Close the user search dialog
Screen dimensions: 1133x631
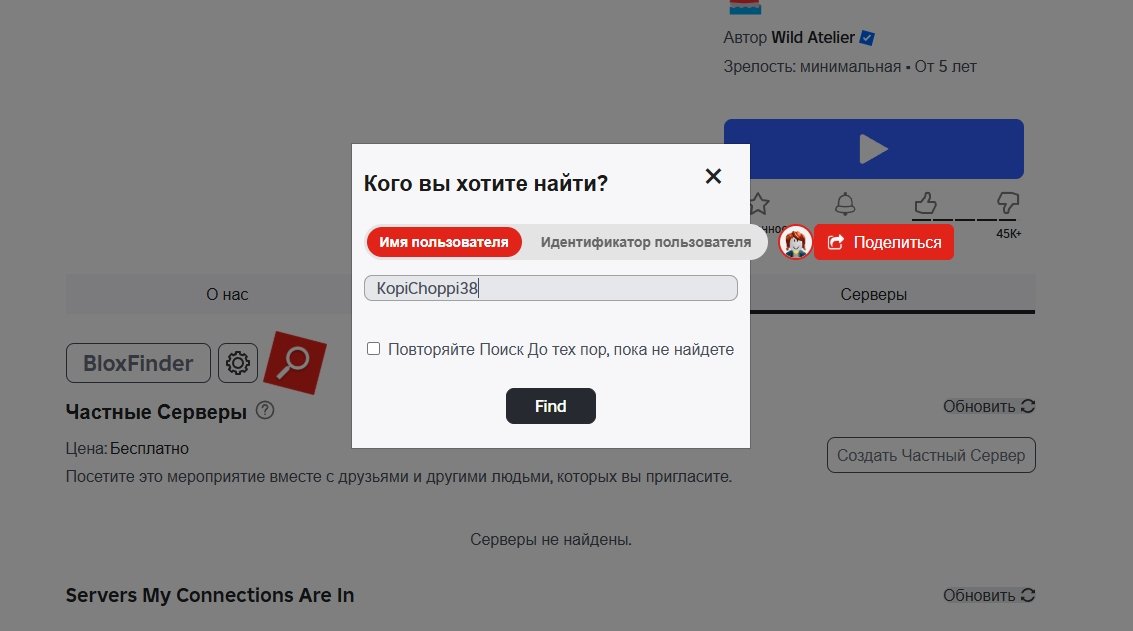click(713, 176)
